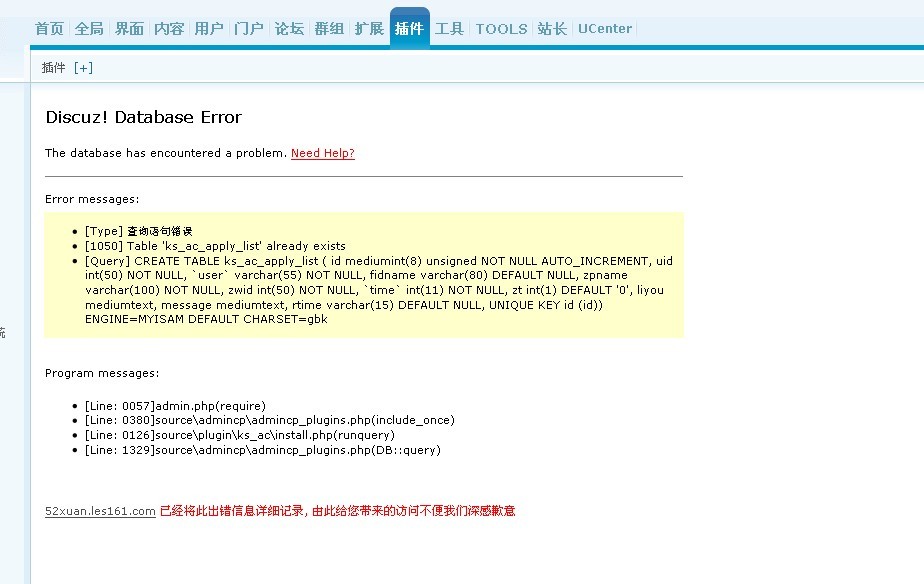Screen dimensions: 924x584
Task: Go to the 用户 tab
Action: [x=209, y=28]
